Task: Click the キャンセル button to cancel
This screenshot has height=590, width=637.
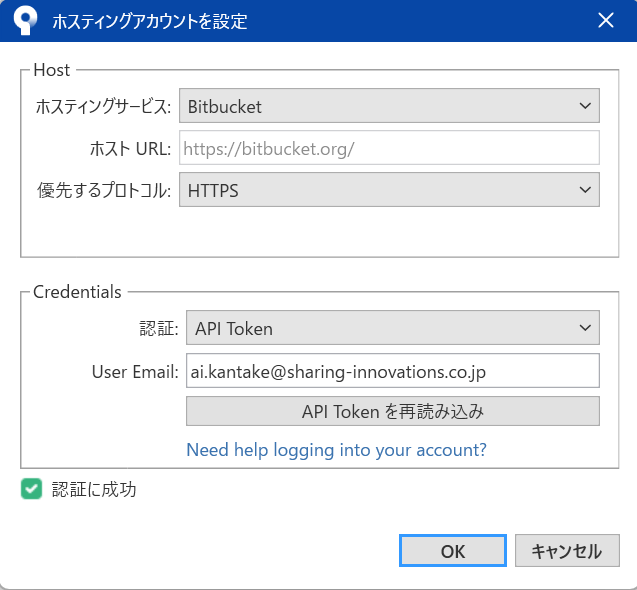Action: click(x=567, y=551)
